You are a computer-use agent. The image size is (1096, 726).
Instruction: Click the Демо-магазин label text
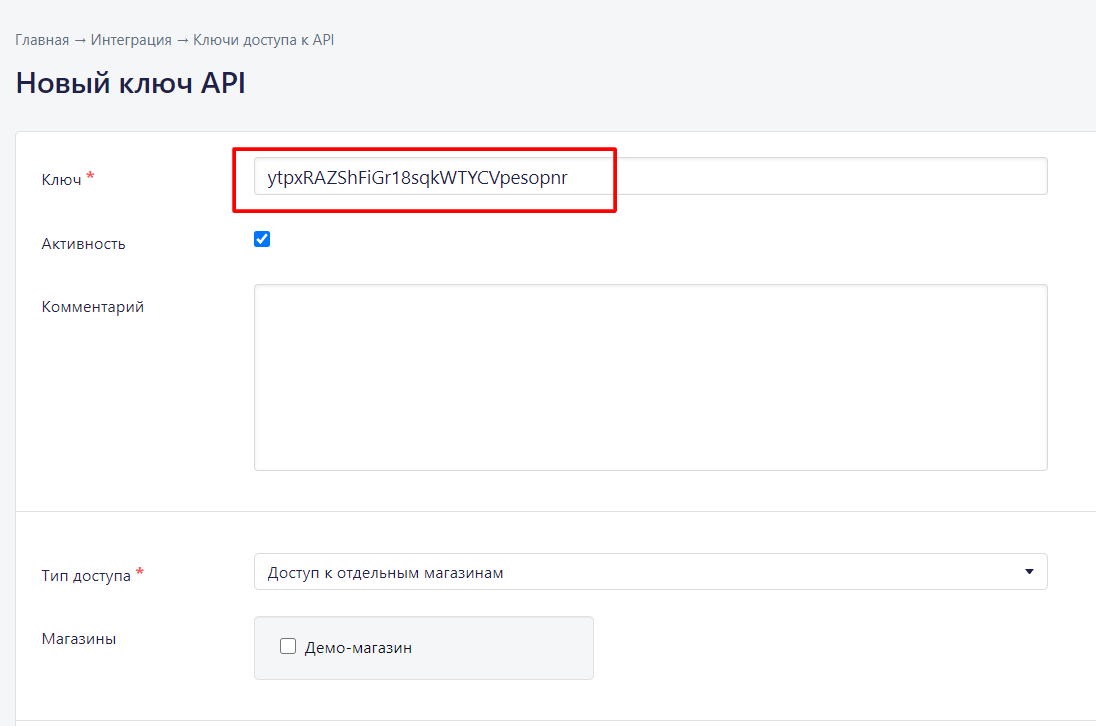pyautogui.click(x=358, y=648)
